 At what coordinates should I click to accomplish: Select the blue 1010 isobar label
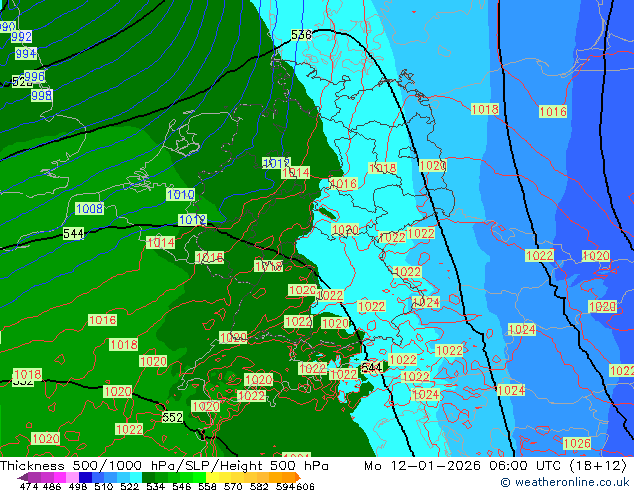click(181, 194)
